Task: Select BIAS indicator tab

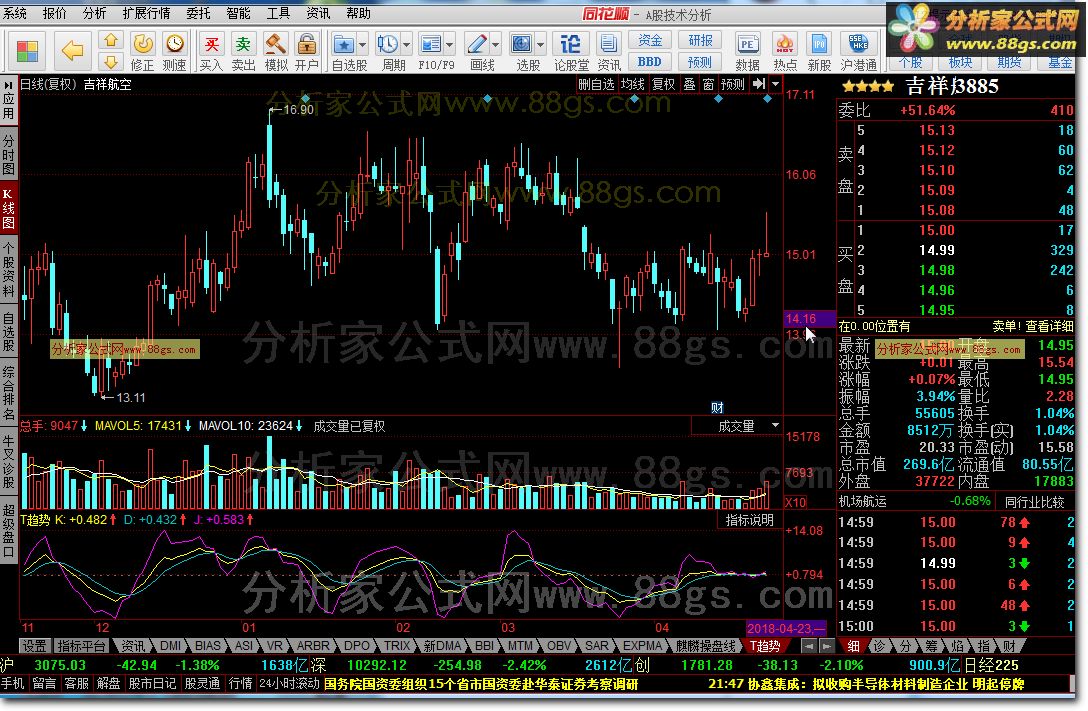Action: click(x=207, y=646)
